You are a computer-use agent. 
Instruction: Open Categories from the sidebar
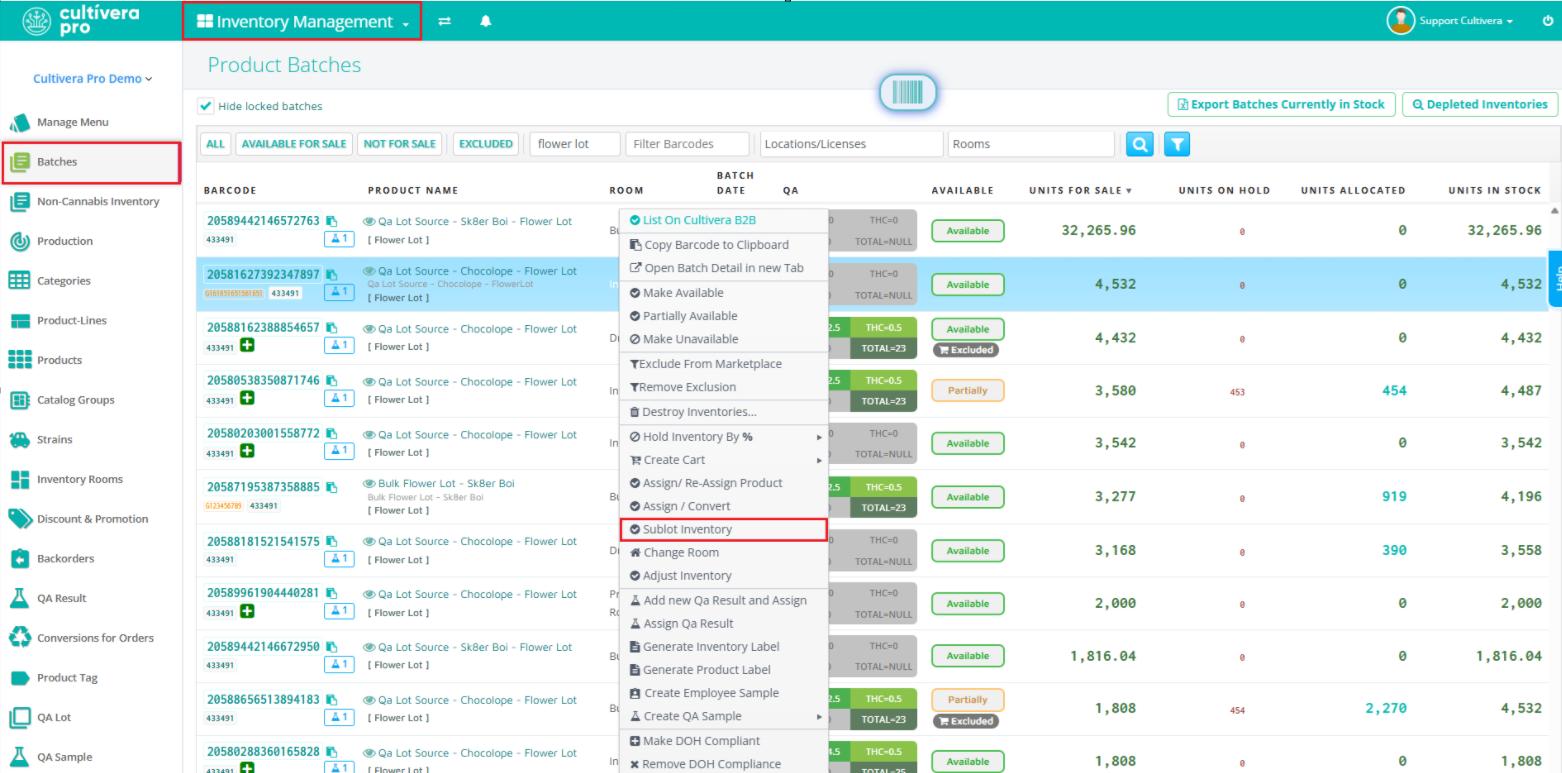coord(63,281)
